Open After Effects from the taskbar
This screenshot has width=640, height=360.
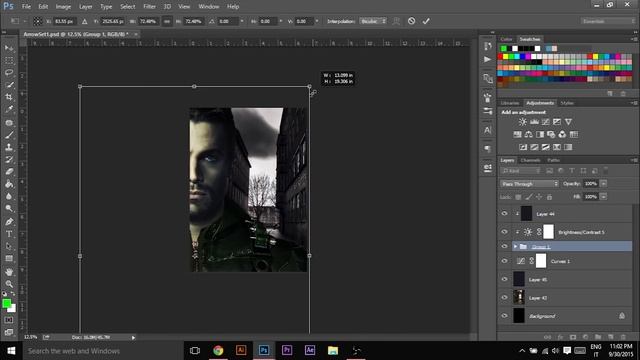tap(310, 350)
